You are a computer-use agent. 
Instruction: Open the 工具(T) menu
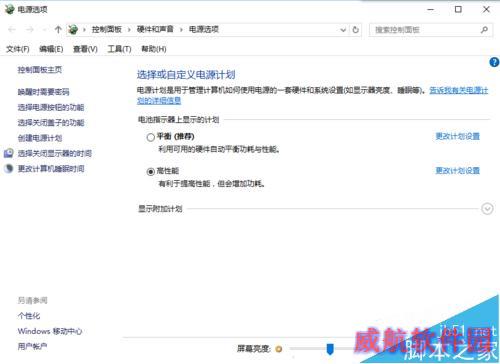coord(119,49)
